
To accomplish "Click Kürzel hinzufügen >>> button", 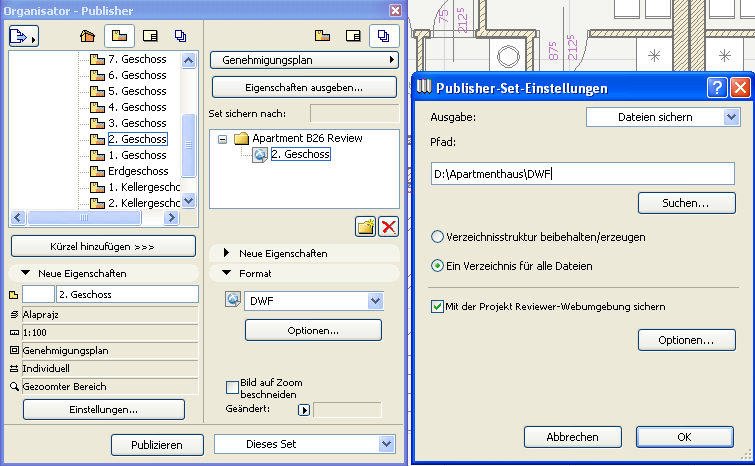I will [x=103, y=246].
